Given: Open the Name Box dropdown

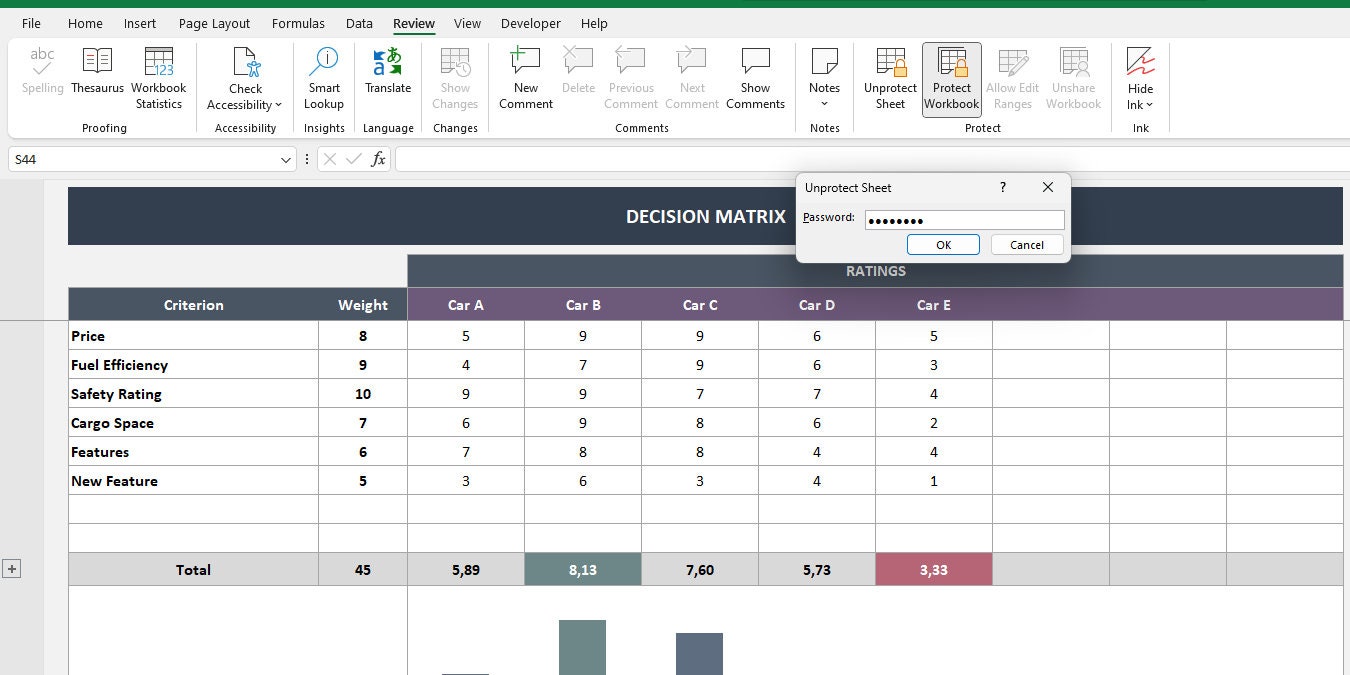Looking at the screenshot, I should [x=287, y=159].
